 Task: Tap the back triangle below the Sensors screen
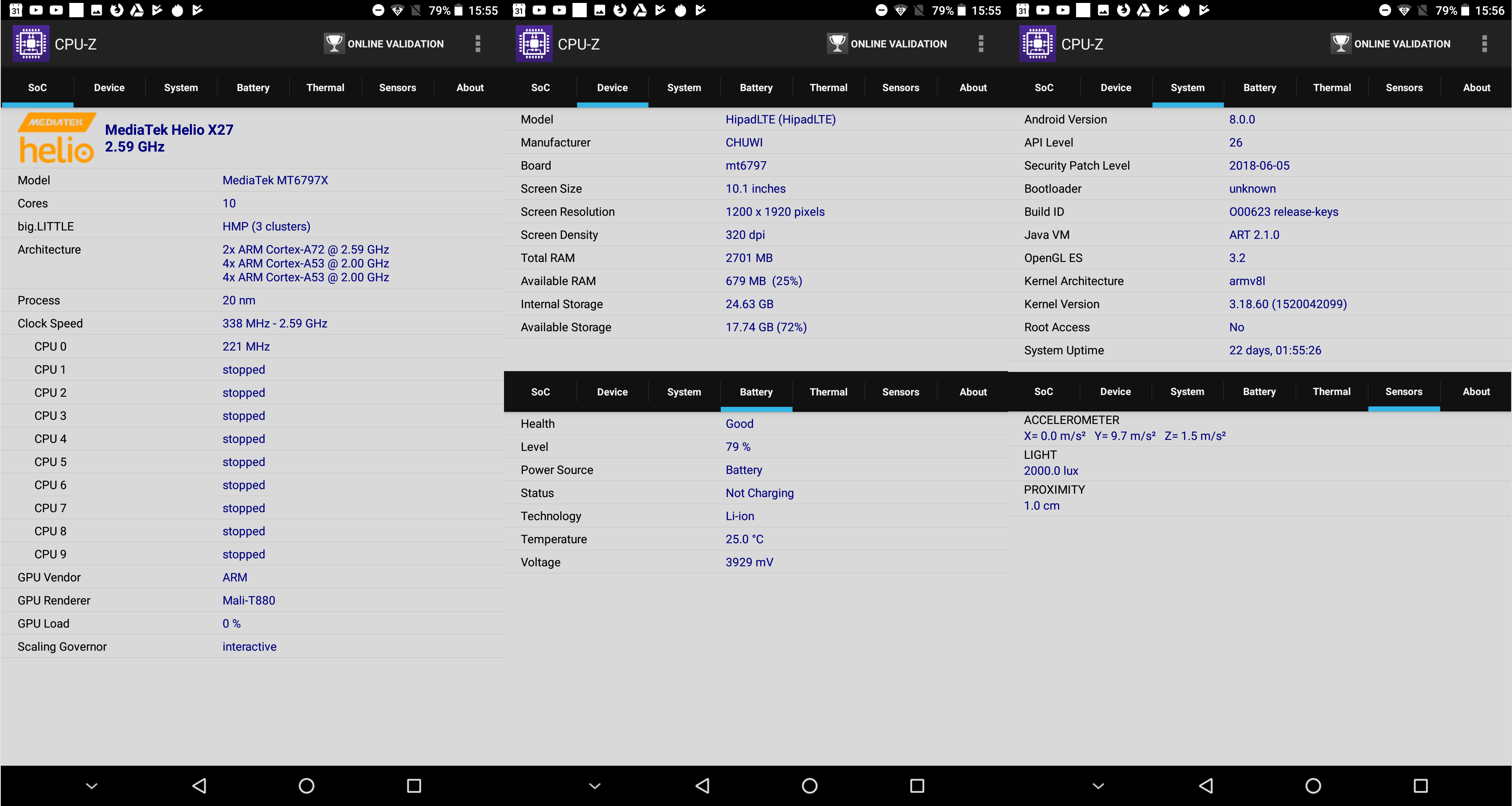(x=1206, y=785)
